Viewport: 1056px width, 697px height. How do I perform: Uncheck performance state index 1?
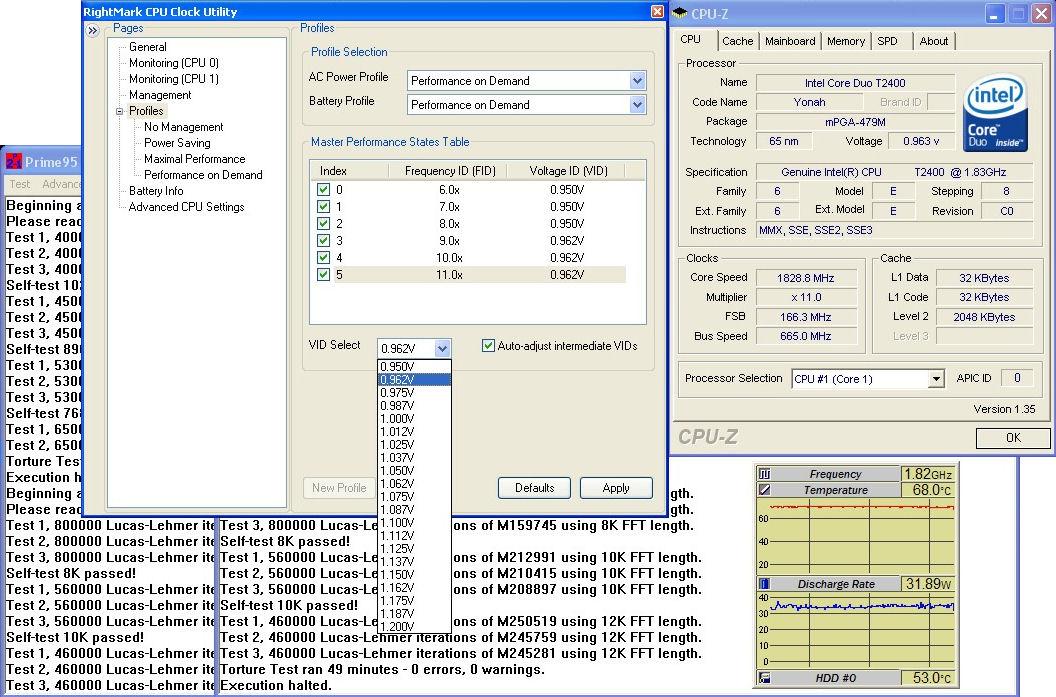click(323, 207)
